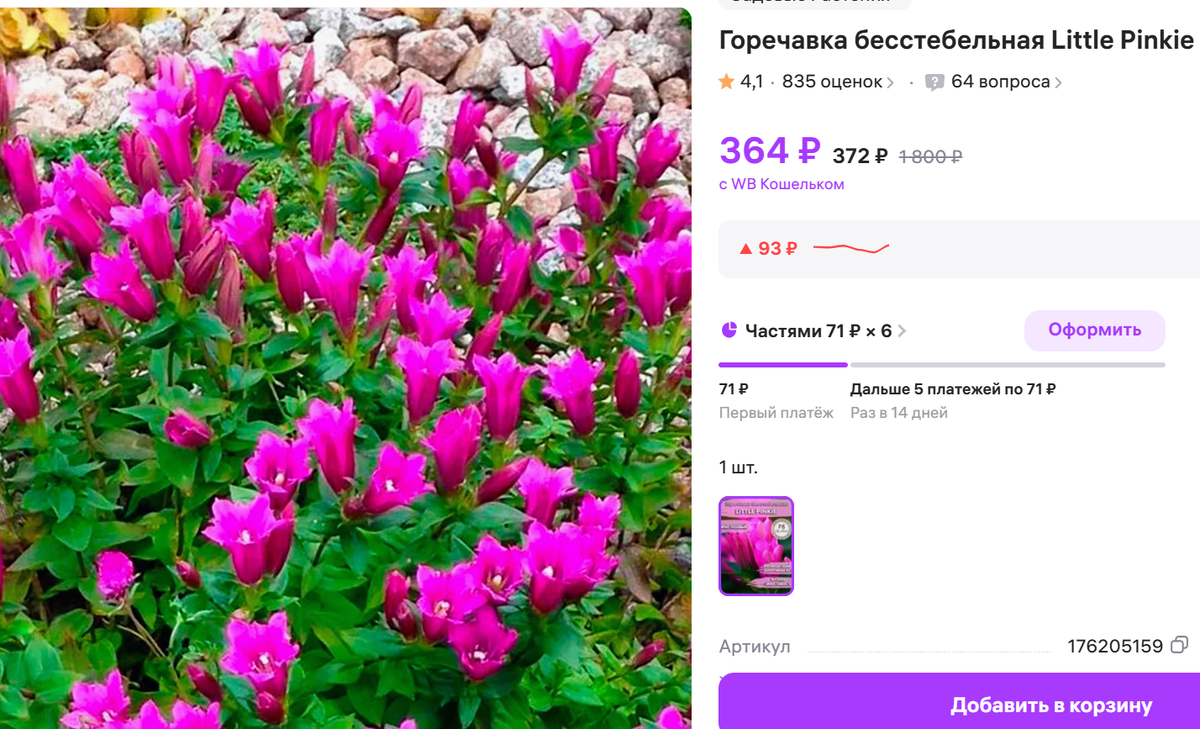Open the red price history sparkline
Screen dimensions: 1200x729
pyautogui.click(x=851, y=247)
